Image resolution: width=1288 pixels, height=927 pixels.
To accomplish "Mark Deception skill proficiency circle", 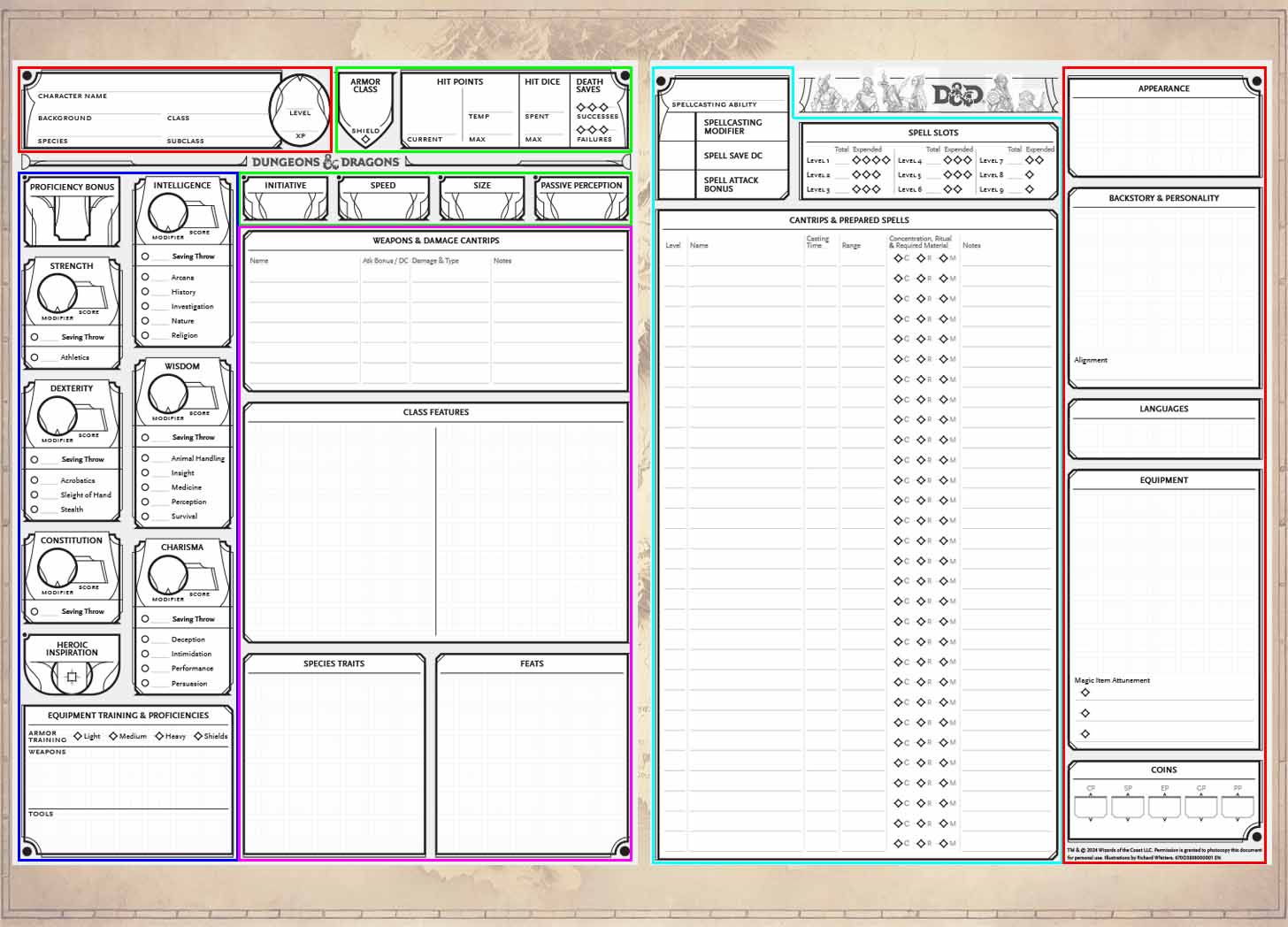I will tap(145, 639).
